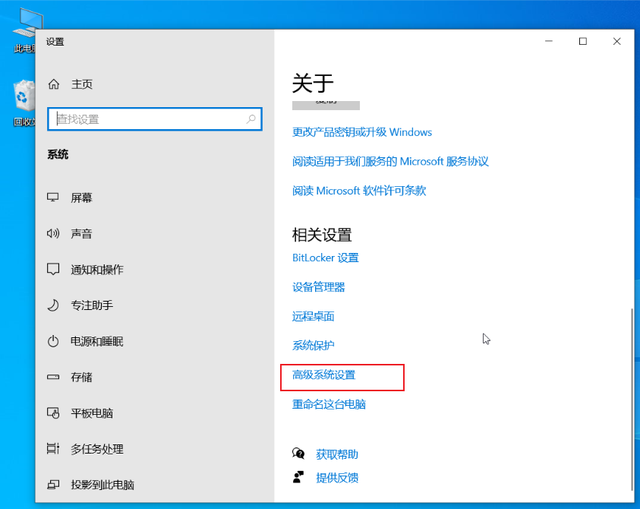
Task: Select the tablet icon beside 平板电脑
Action: (x=53, y=413)
